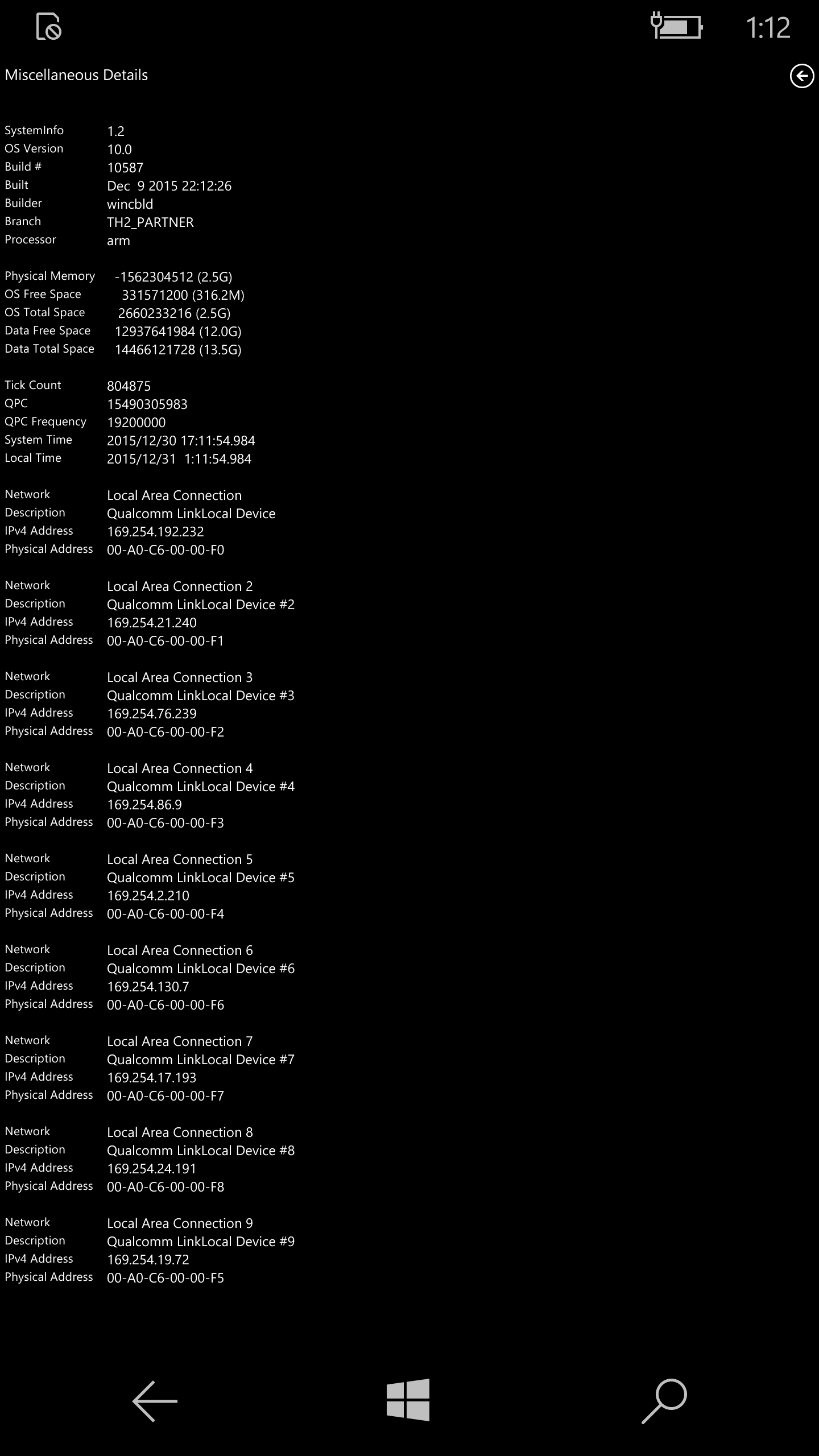The width and height of the screenshot is (819, 1456).
Task: Tap physical address 00-A0-C6-00-00-F6
Action: point(166,1005)
